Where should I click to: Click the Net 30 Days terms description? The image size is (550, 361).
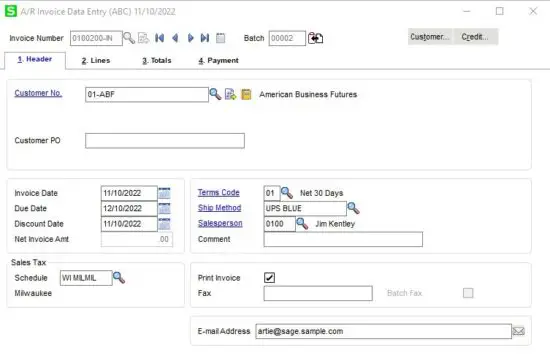[x=321, y=193]
